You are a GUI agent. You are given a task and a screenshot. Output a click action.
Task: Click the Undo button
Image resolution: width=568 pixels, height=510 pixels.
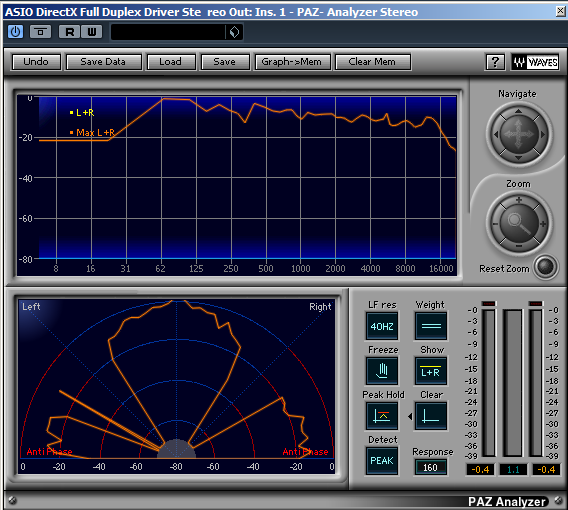36,62
